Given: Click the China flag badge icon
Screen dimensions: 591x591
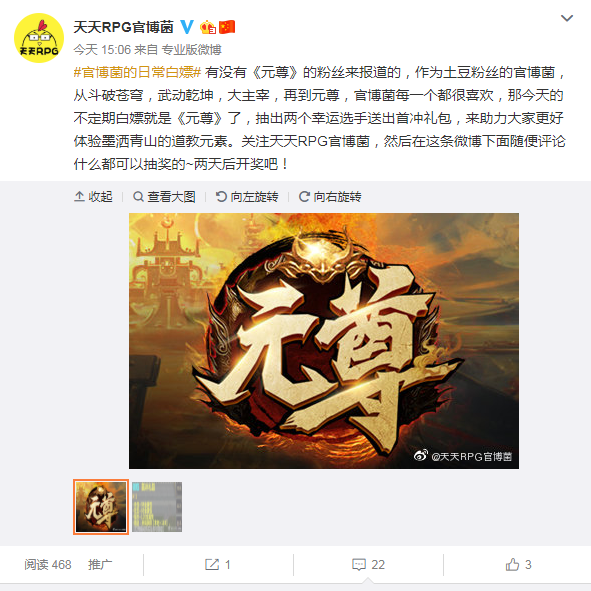Looking at the screenshot, I should coord(227,27).
